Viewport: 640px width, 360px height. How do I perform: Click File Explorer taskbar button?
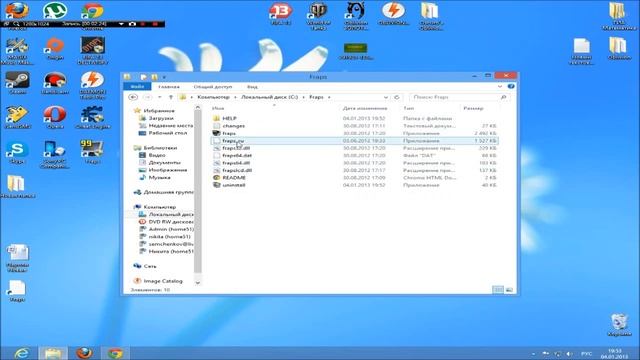(x=53, y=353)
